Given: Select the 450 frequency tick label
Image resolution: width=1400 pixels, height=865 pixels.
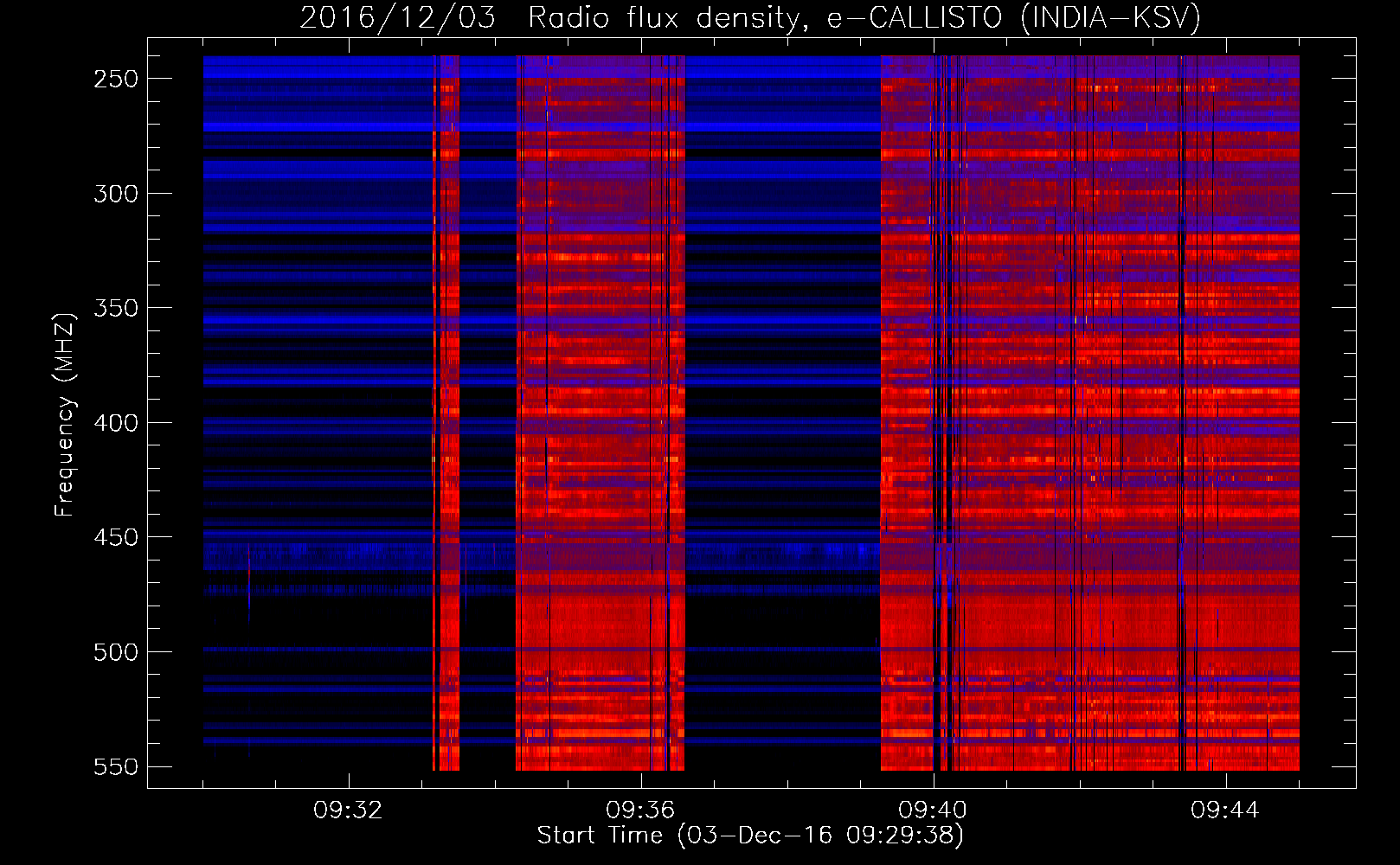Looking at the screenshot, I should point(116,537).
